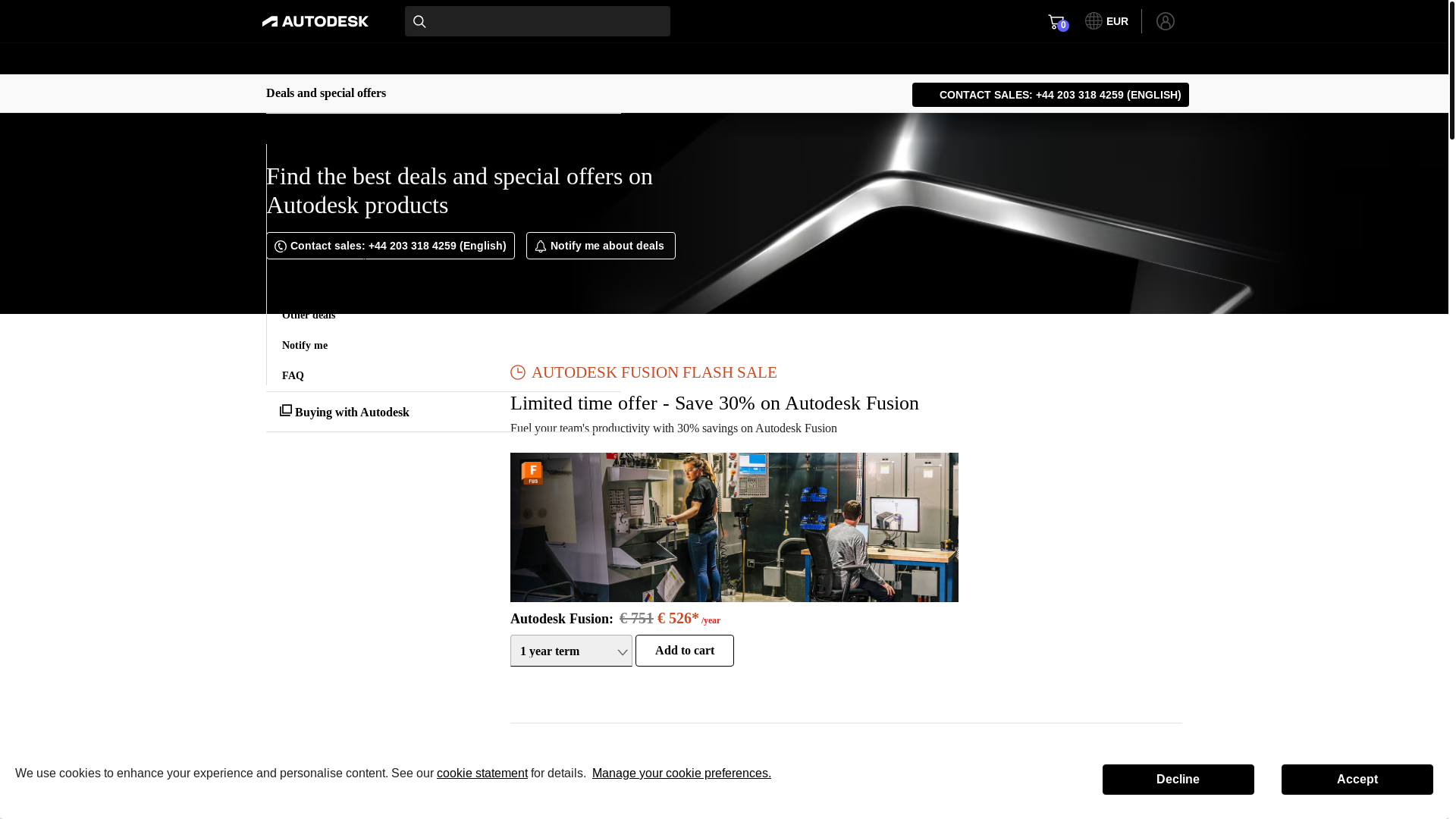This screenshot has height=819, width=1456.
Task: Click the Limited time offer heading
Action: tap(714, 403)
